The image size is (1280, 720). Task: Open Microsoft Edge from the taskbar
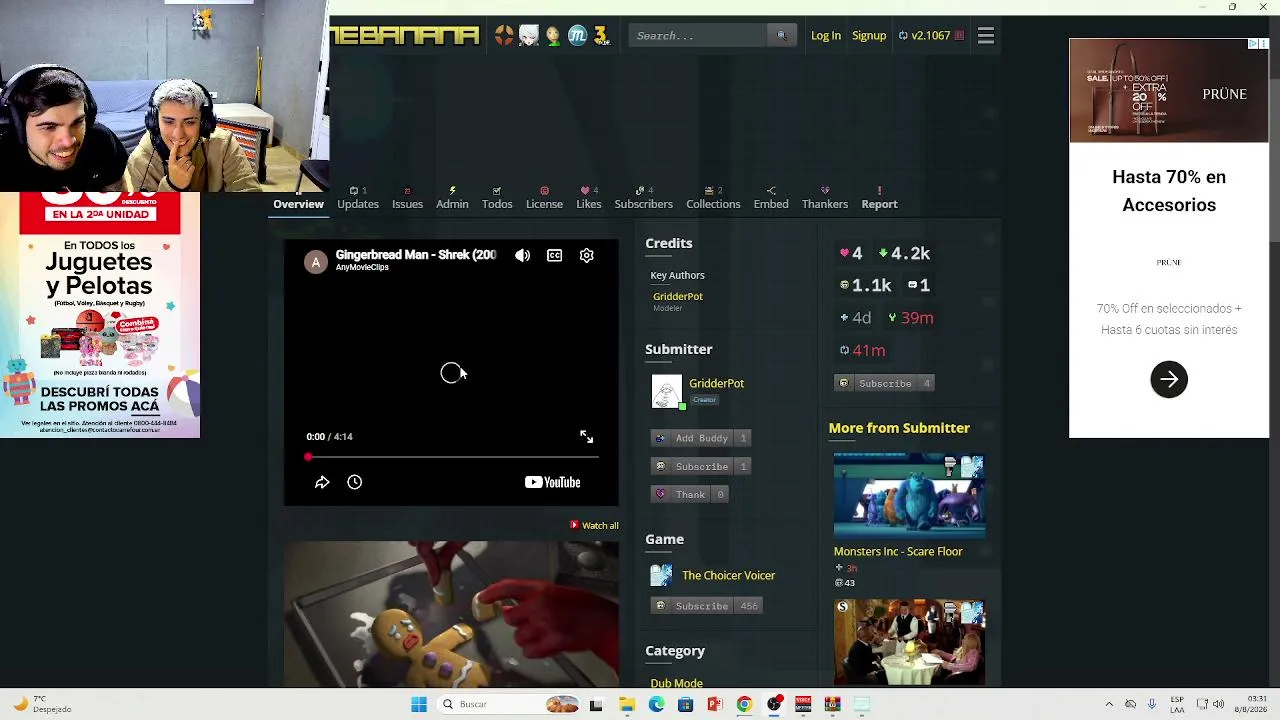click(656, 704)
